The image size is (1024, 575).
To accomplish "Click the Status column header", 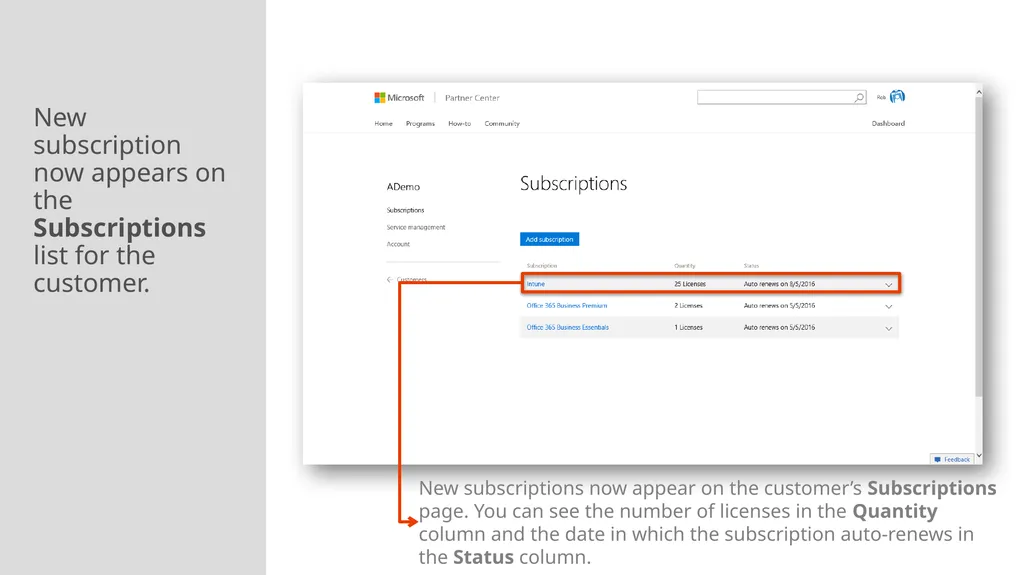I will point(751,266).
